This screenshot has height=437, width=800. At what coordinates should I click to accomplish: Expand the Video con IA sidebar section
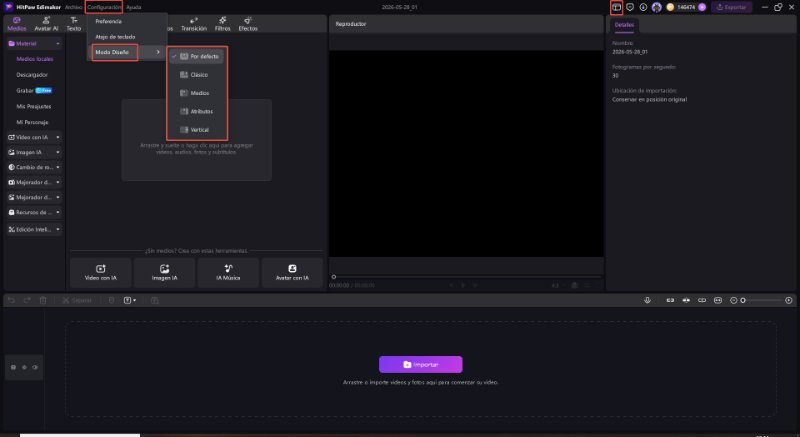[x=34, y=137]
